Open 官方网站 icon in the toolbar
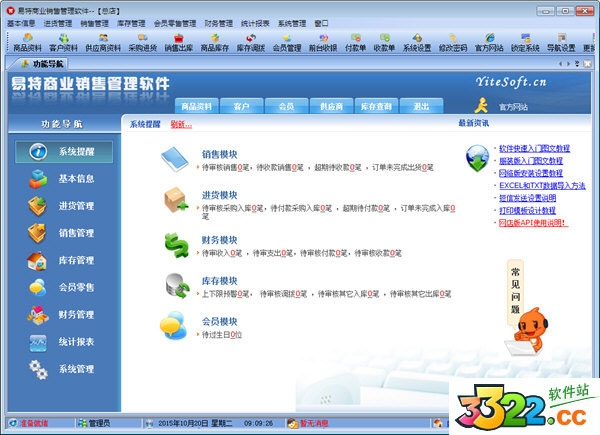Image resolution: width=600 pixels, height=435 pixels. point(489,42)
